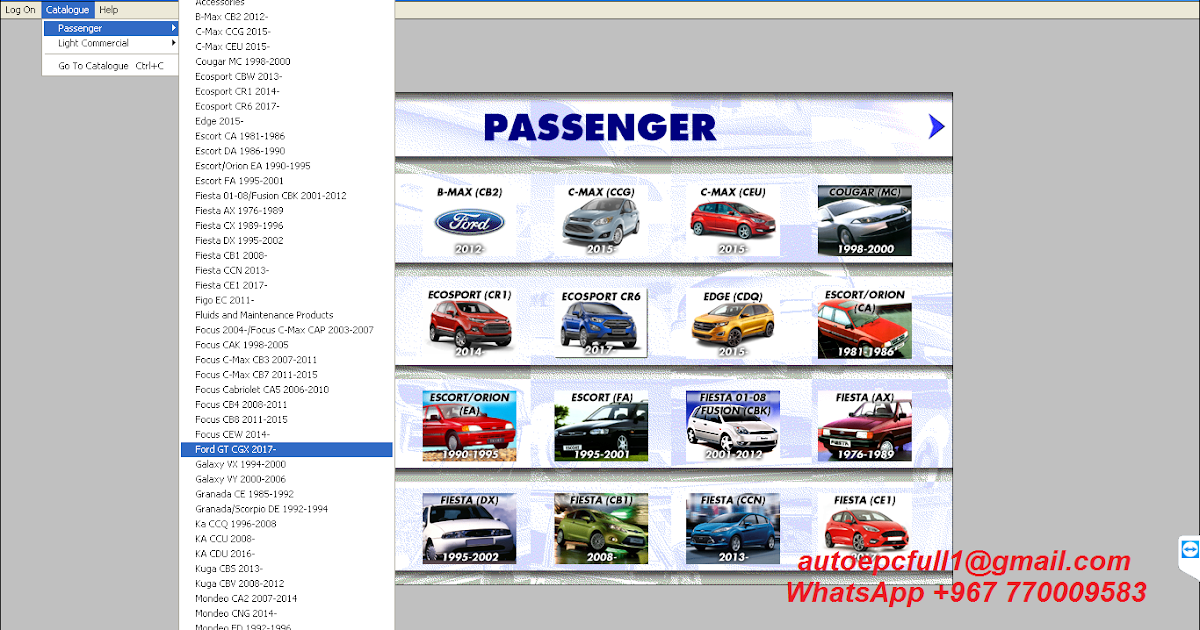The image size is (1200, 630).
Task: Open the Log On menu
Action: pyautogui.click(x=21, y=10)
